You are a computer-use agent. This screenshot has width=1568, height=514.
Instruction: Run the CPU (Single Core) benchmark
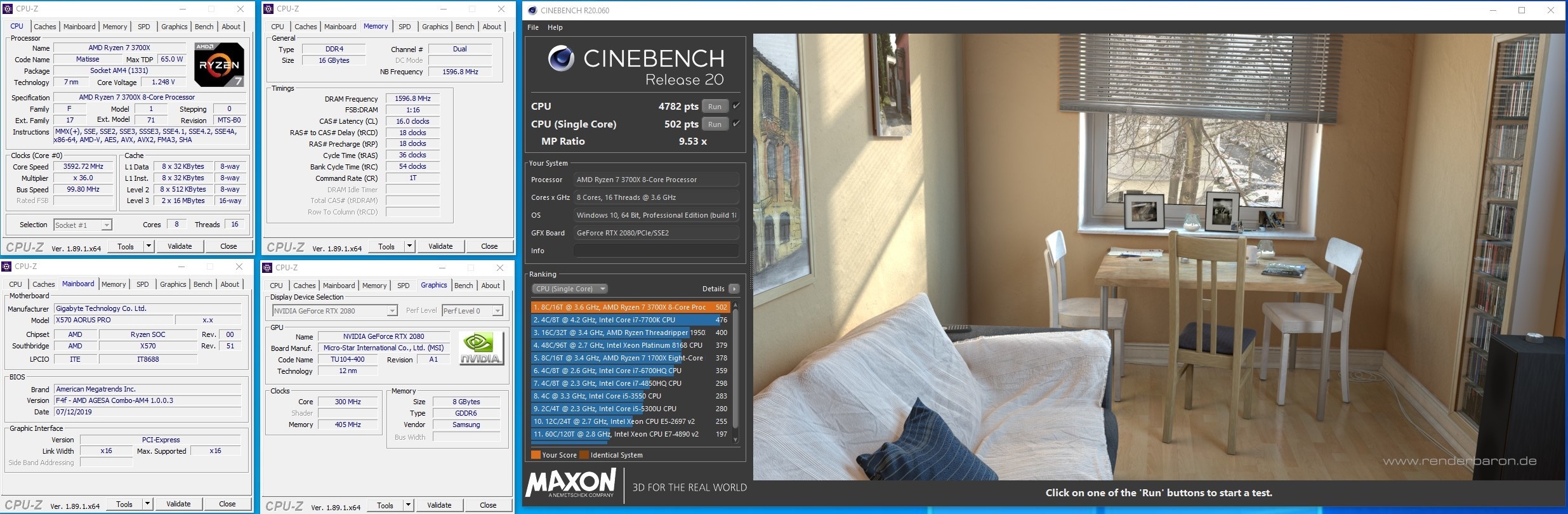coord(715,124)
